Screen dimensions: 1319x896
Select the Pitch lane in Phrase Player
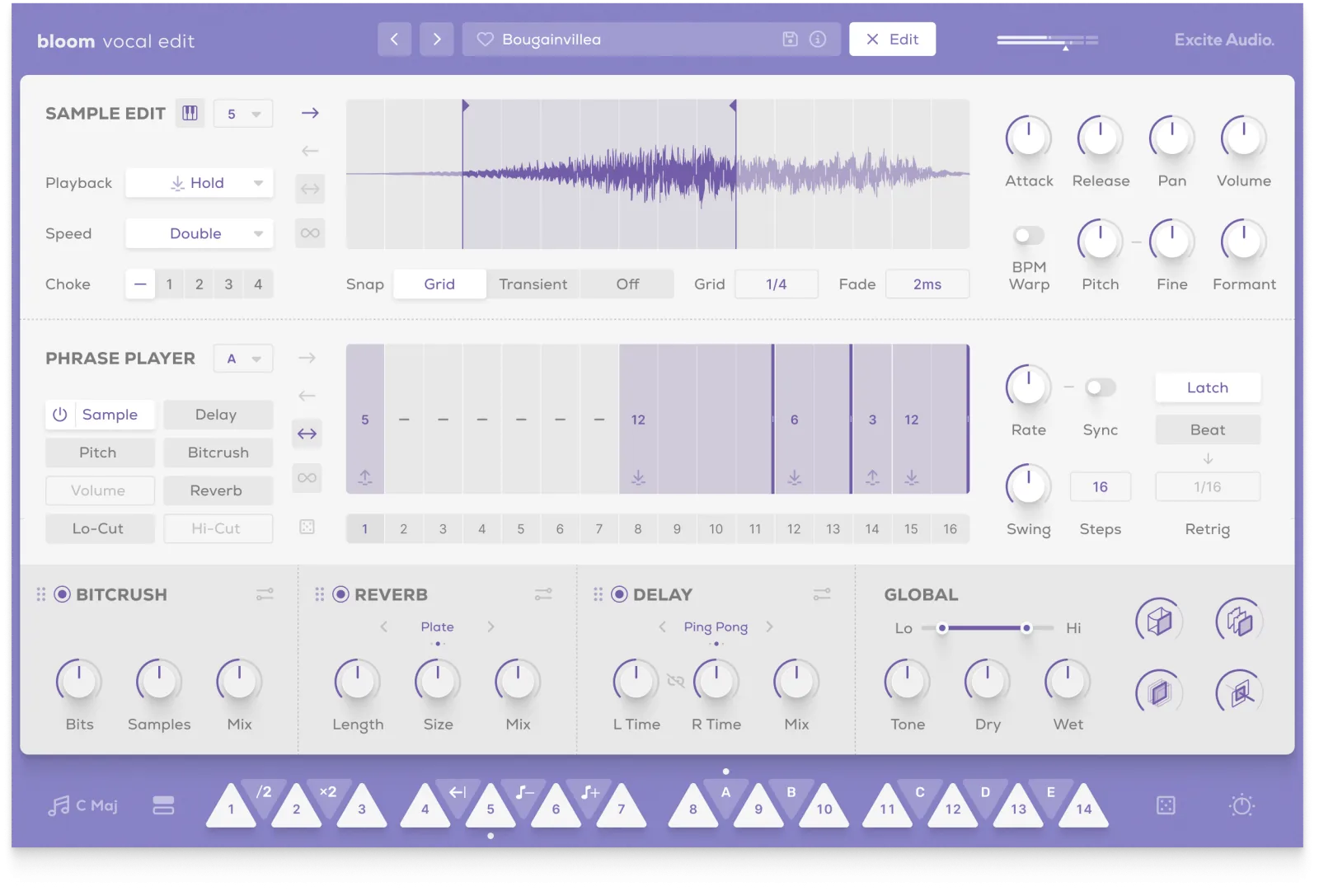100,453
